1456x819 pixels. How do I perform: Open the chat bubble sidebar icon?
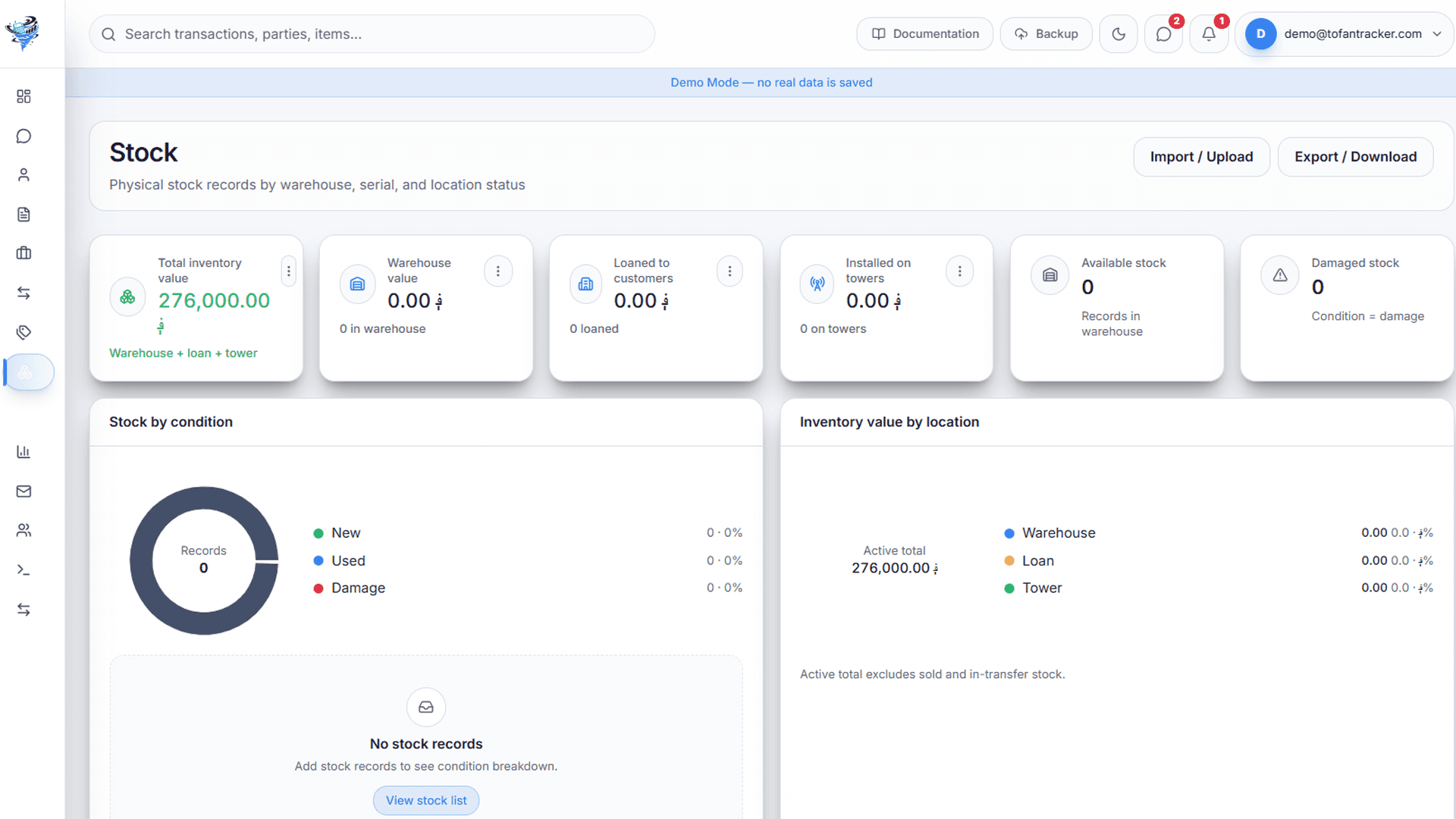coord(24,136)
